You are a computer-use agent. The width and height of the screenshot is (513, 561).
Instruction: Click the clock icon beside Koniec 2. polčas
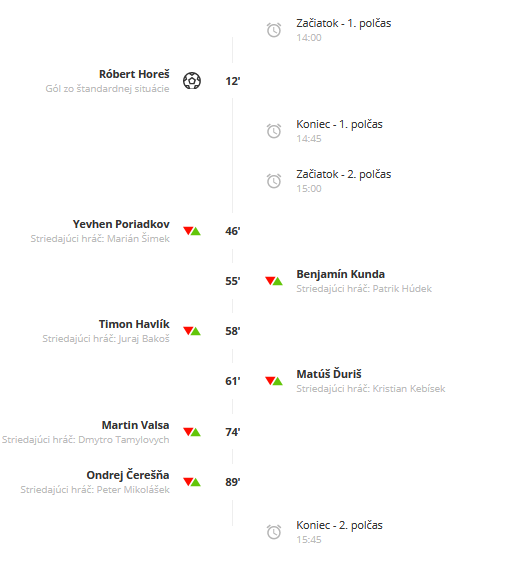coord(274,532)
